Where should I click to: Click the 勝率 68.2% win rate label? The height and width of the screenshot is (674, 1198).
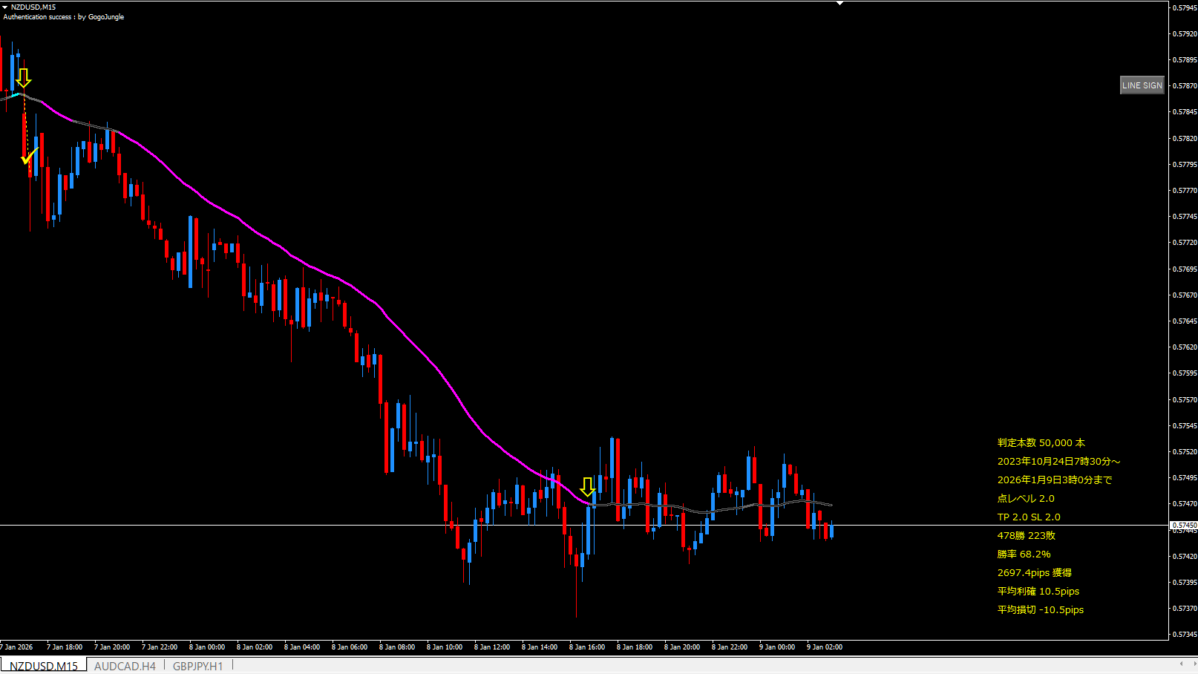pyautogui.click(x=1023, y=554)
